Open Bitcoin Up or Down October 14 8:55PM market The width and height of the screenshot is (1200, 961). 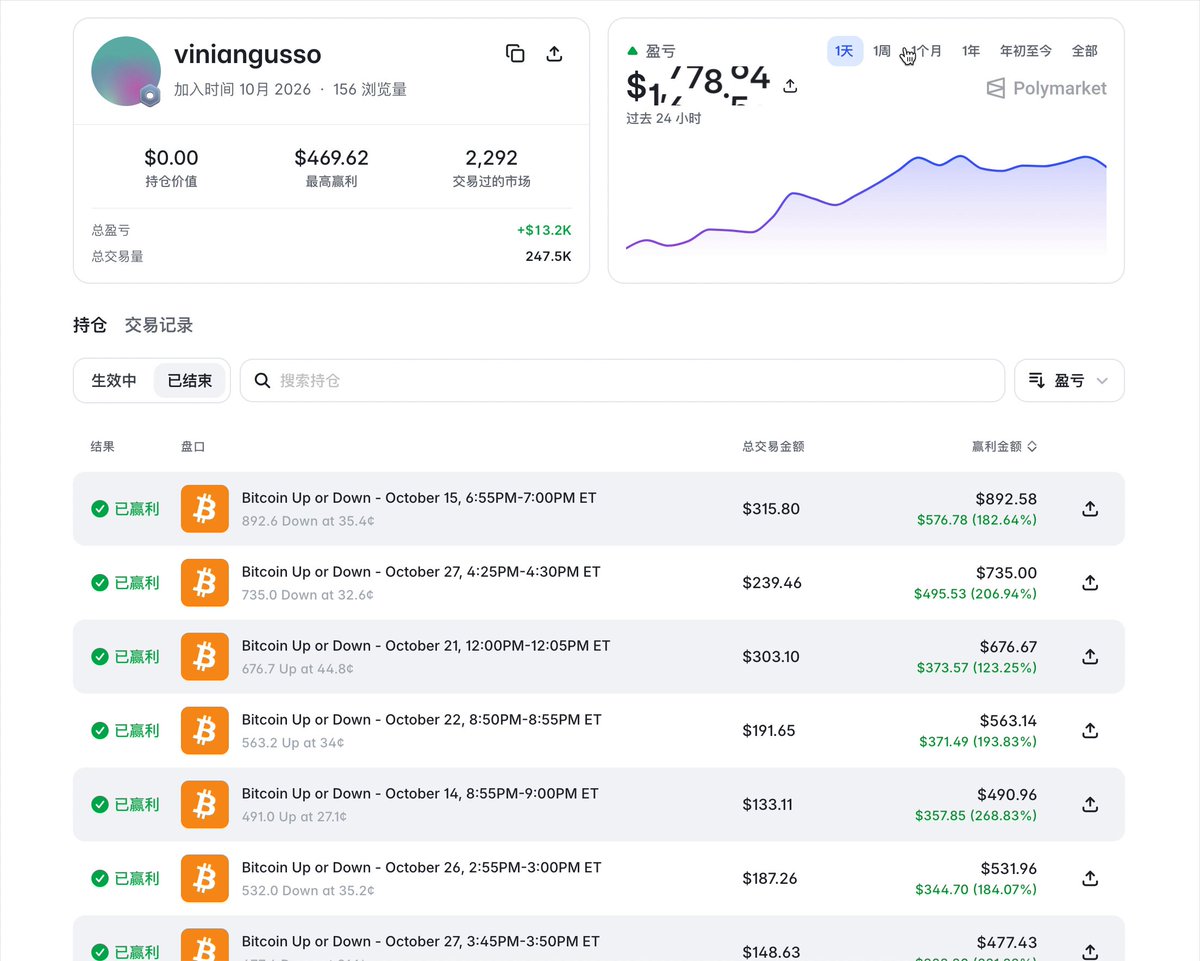(420, 794)
